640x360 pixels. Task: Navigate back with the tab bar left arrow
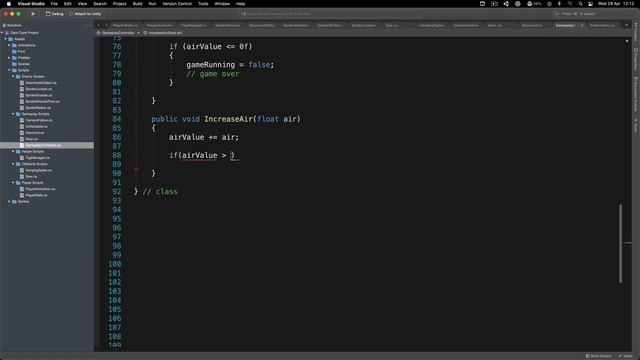pyautogui.click(x=98, y=25)
